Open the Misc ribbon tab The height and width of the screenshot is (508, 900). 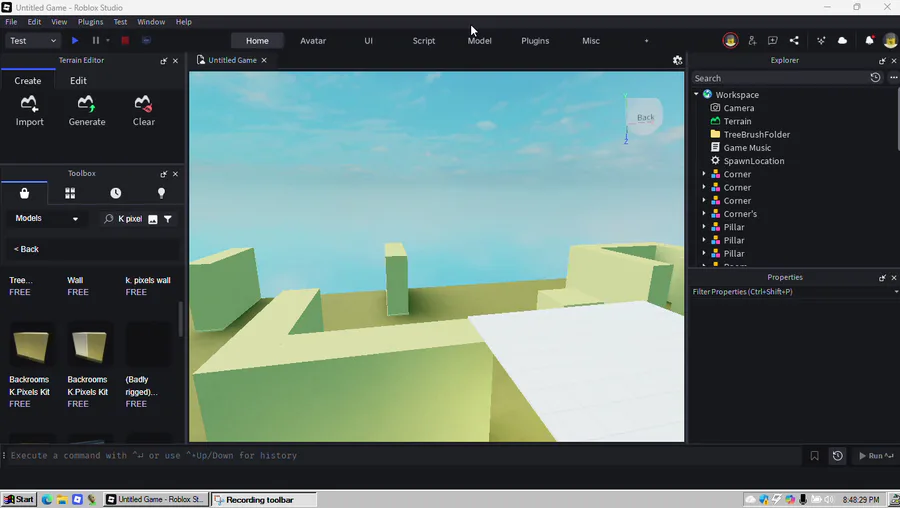click(x=591, y=41)
